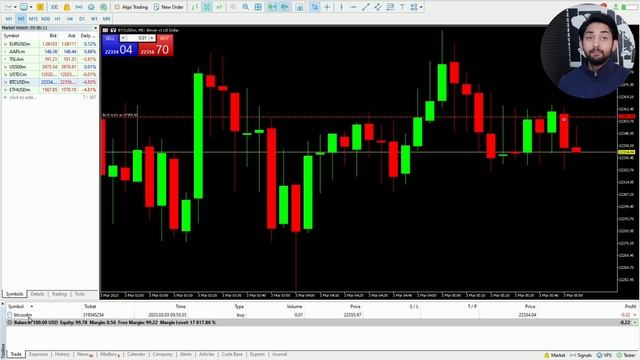Switch chart to bar chart
This screenshot has height=360, width=640.
pos(195,7)
